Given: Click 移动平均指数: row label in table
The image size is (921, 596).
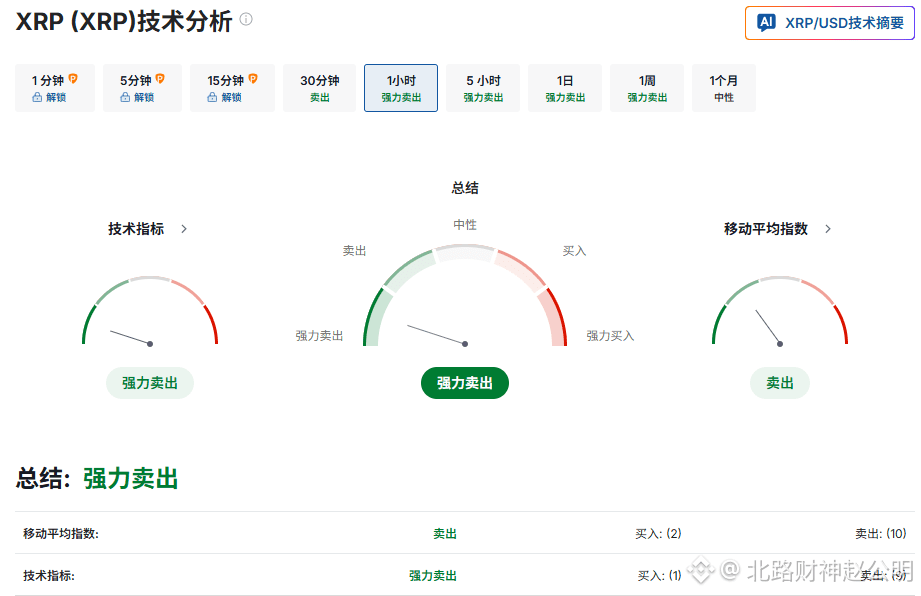Looking at the screenshot, I should [x=61, y=534].
